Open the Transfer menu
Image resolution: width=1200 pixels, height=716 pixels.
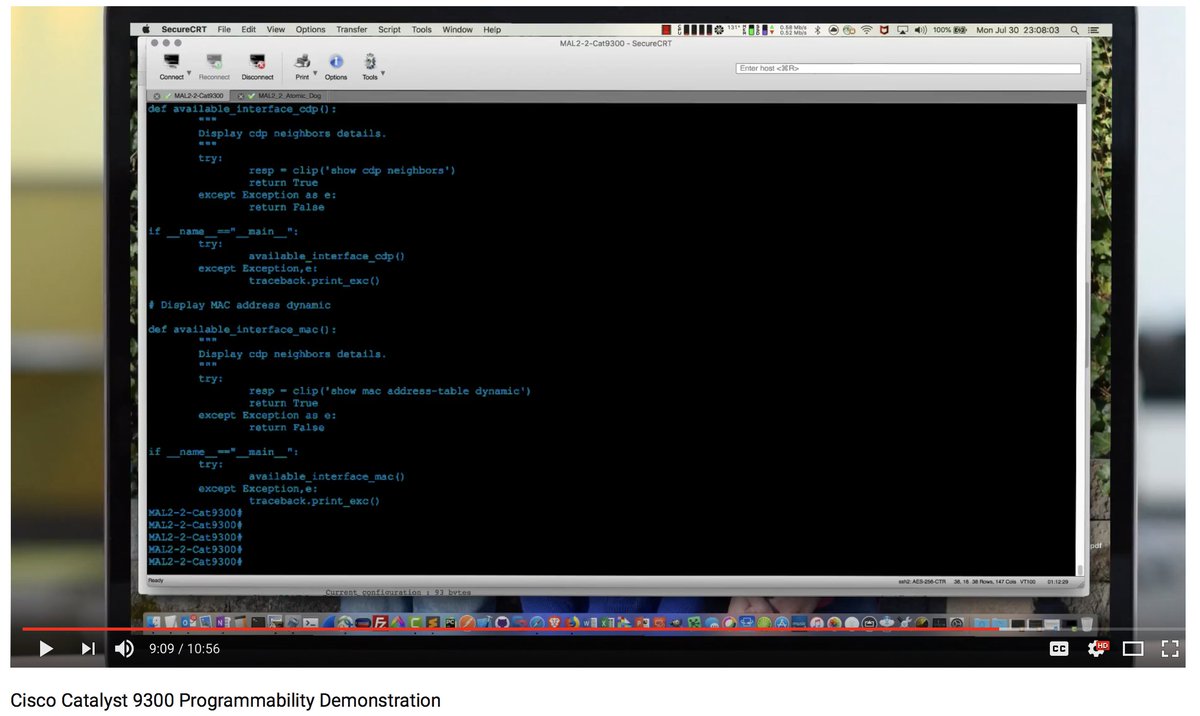pos(352,30)
